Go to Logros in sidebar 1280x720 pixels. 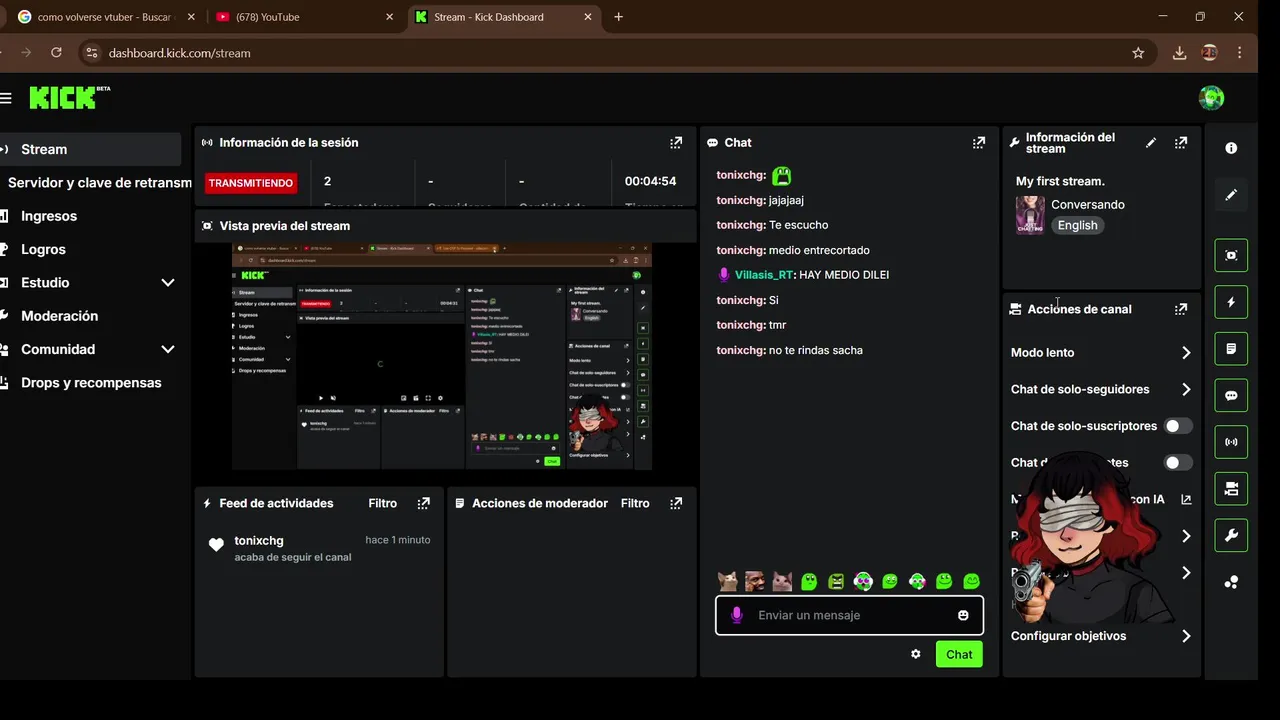pyautogui.click(x=43, y=249)
